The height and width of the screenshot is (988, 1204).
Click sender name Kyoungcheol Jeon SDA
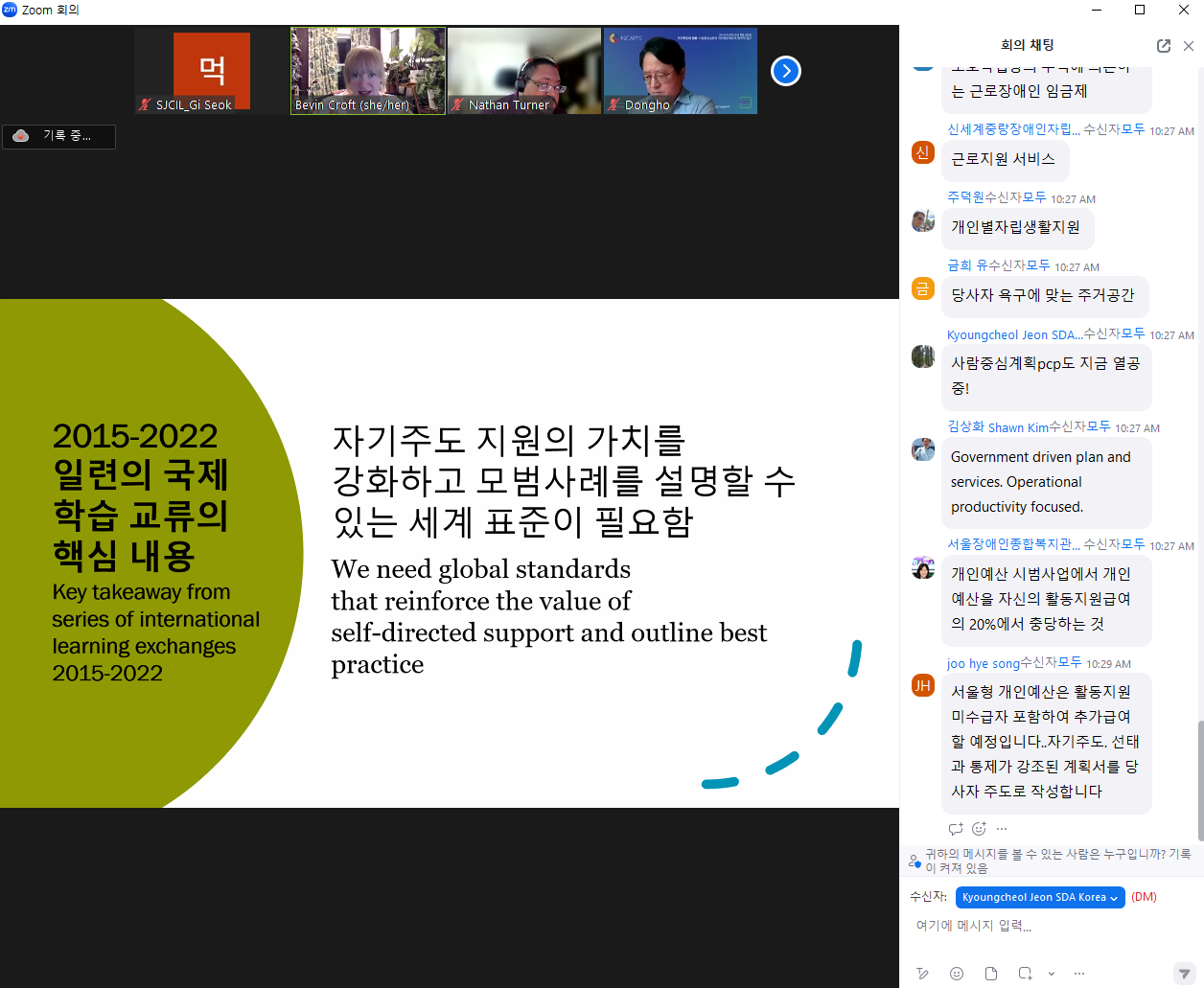1014,334
